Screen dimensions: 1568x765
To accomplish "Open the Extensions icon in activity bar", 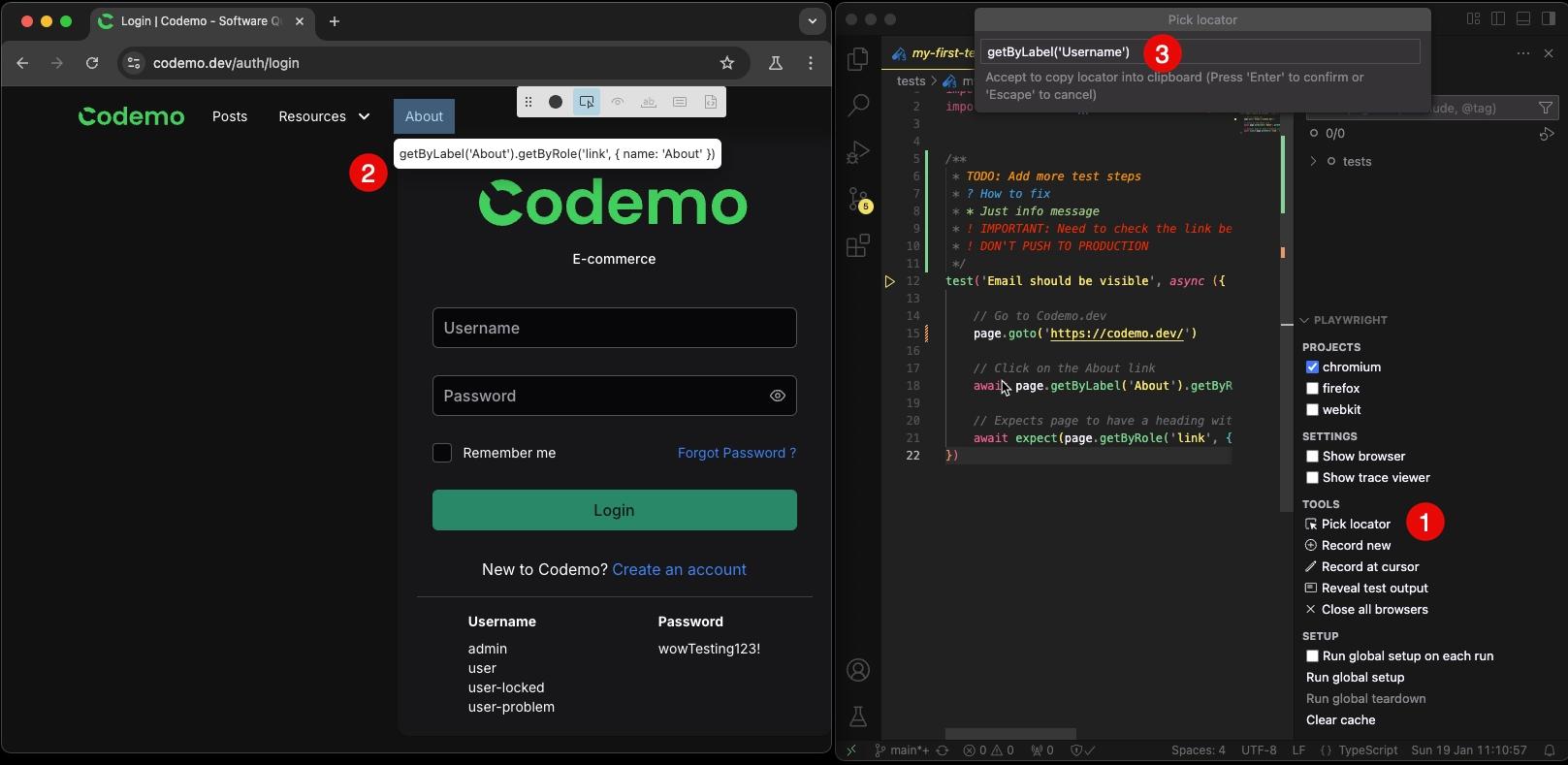I will coord(858,246).
